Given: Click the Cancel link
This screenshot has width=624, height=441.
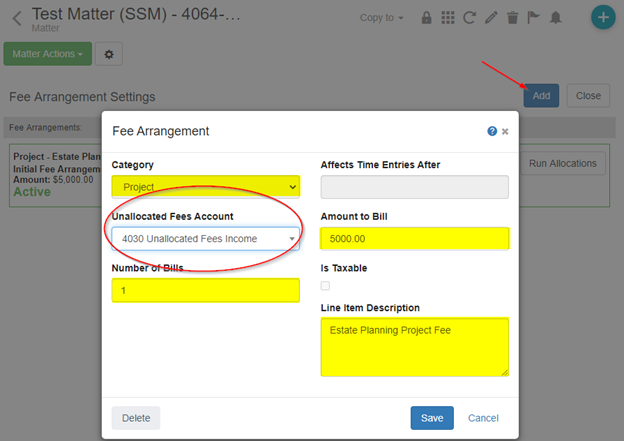Looking at the screenshot, I should (x=483, y=418).
